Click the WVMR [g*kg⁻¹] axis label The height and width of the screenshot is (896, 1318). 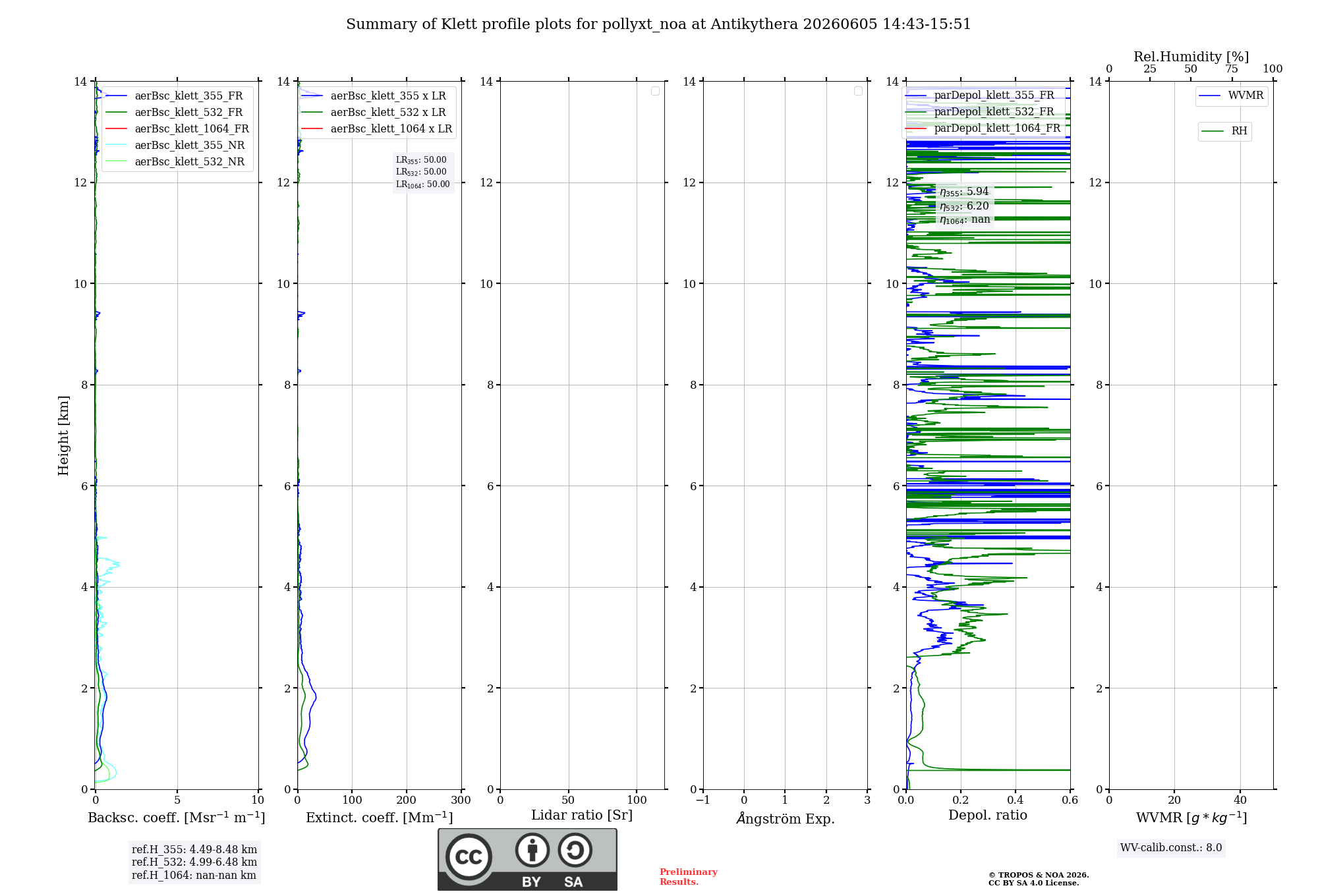point(1191,818)
